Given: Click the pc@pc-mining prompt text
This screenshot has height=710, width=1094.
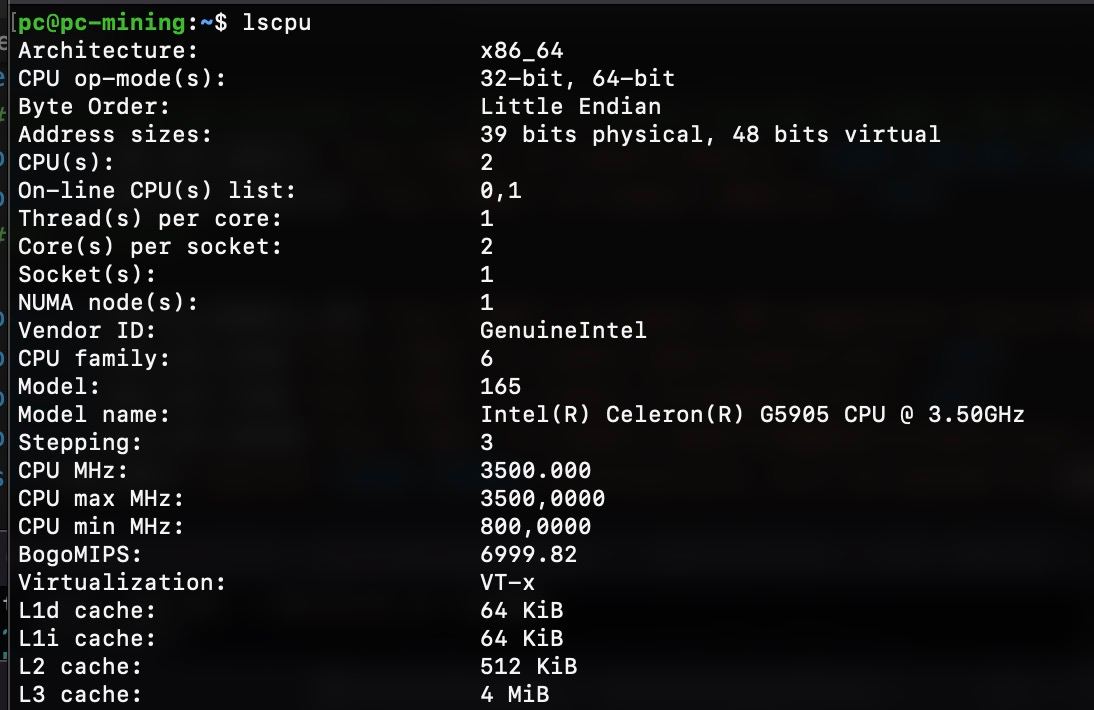Looking at the screenshot, I should coord(102,22).
